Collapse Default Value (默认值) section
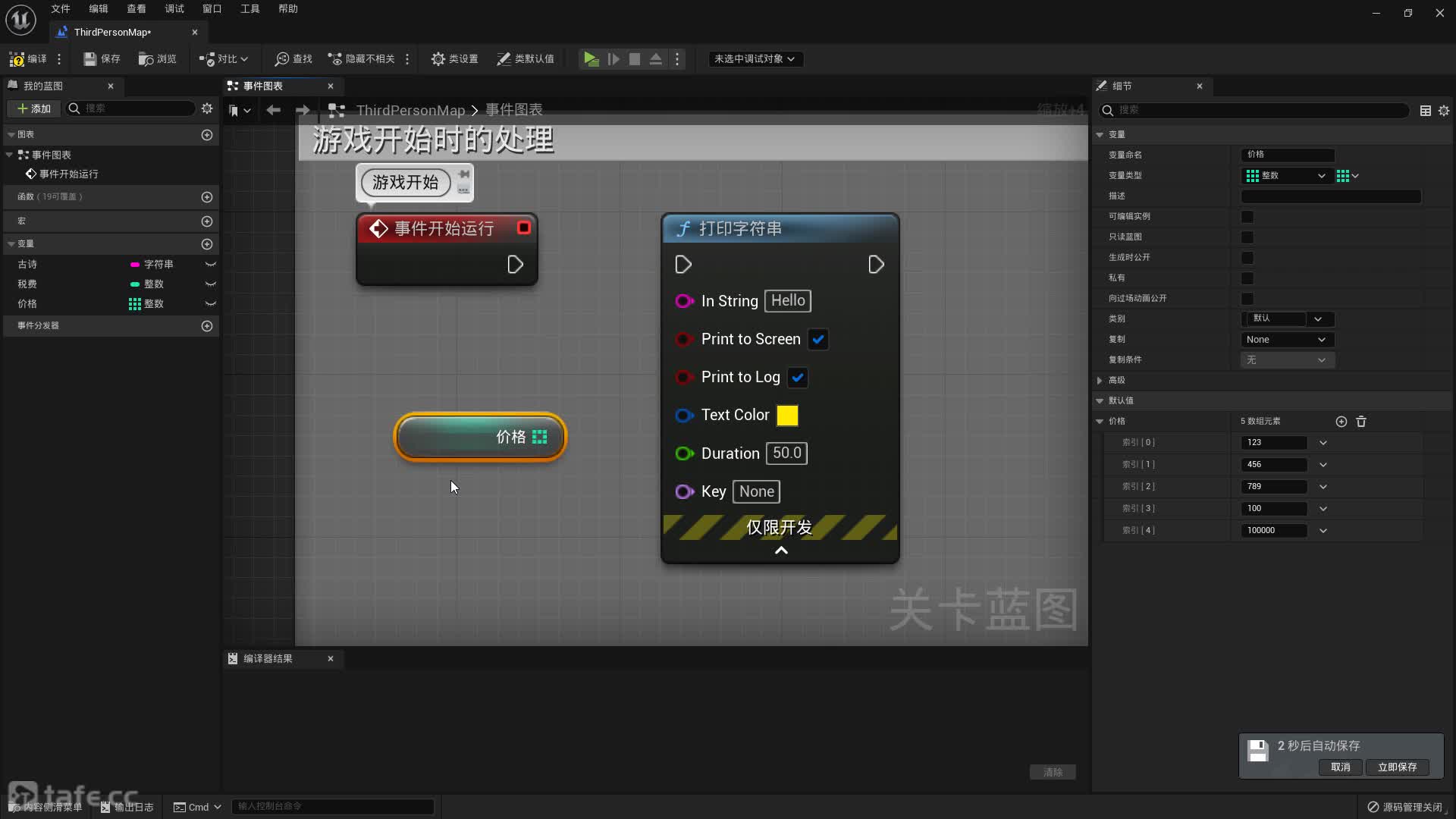 pyautogui.click(x=1100, y=400)
